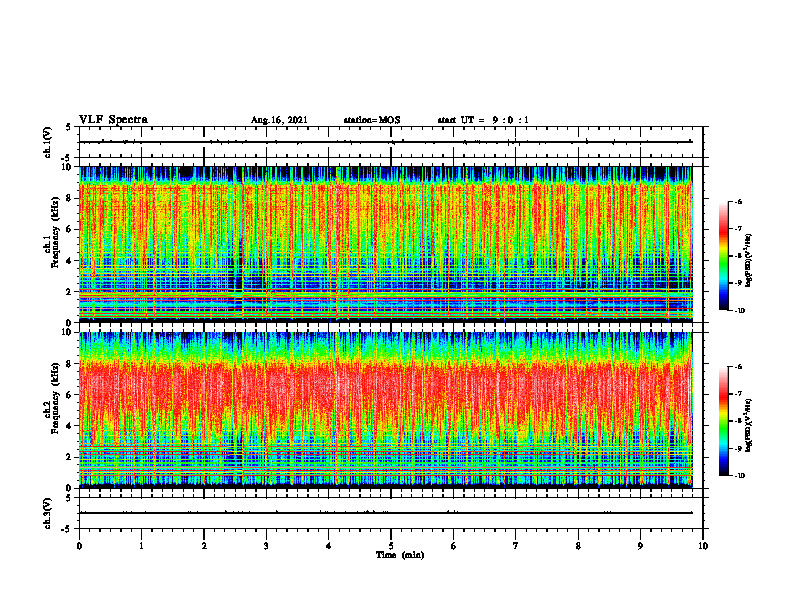This screenshot has width=792, height=612.
Task: Click the ch.3 voltage waveform trace
Action: coord(386,513)
